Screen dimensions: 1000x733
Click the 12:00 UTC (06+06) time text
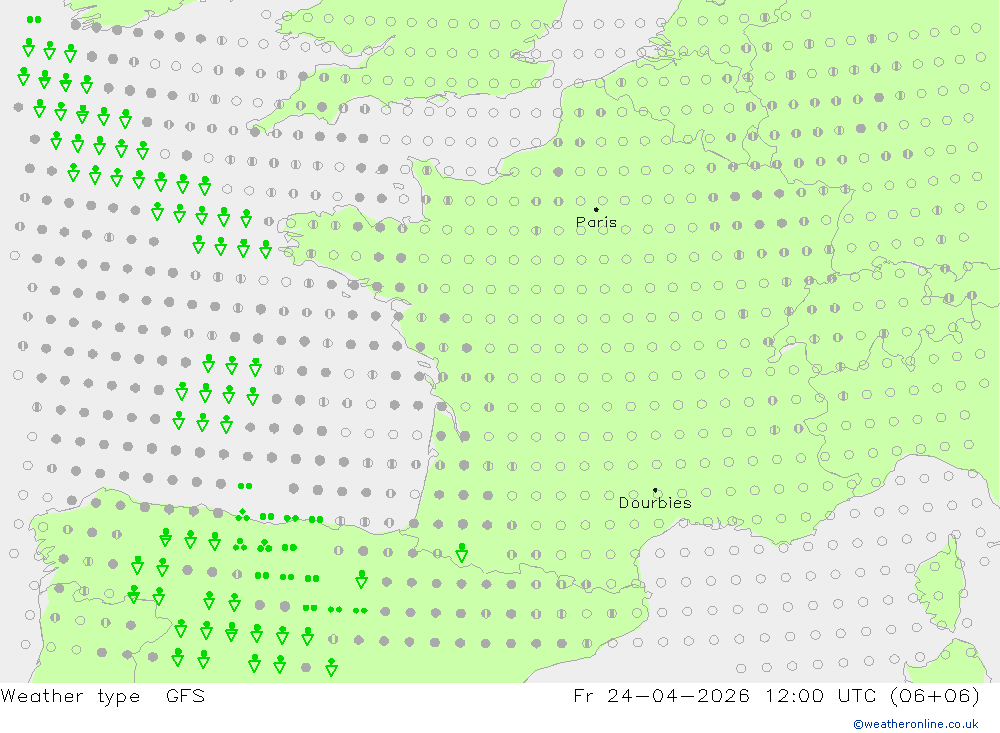click(x=872, y=695)
